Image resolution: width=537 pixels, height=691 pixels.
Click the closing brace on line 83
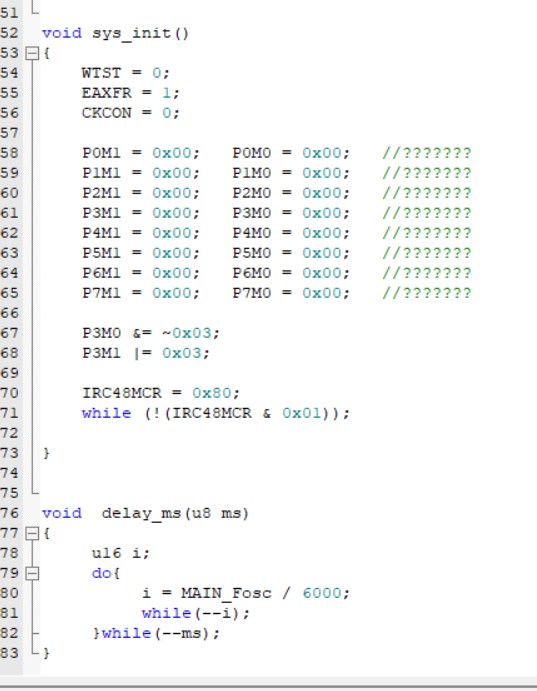pyautogui.click(x=46, y=654)
